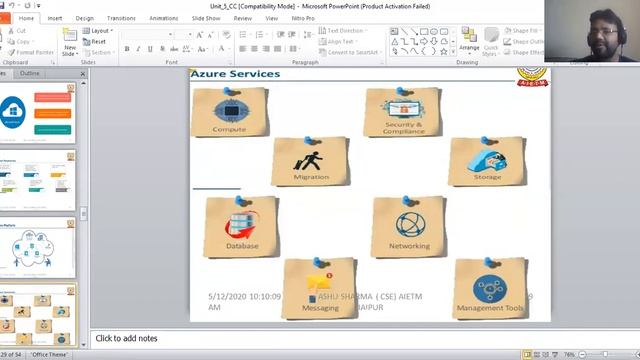Click Convert to SmartArt button
640x360 pixels.
pyautogui.click(x=351, y=53)
